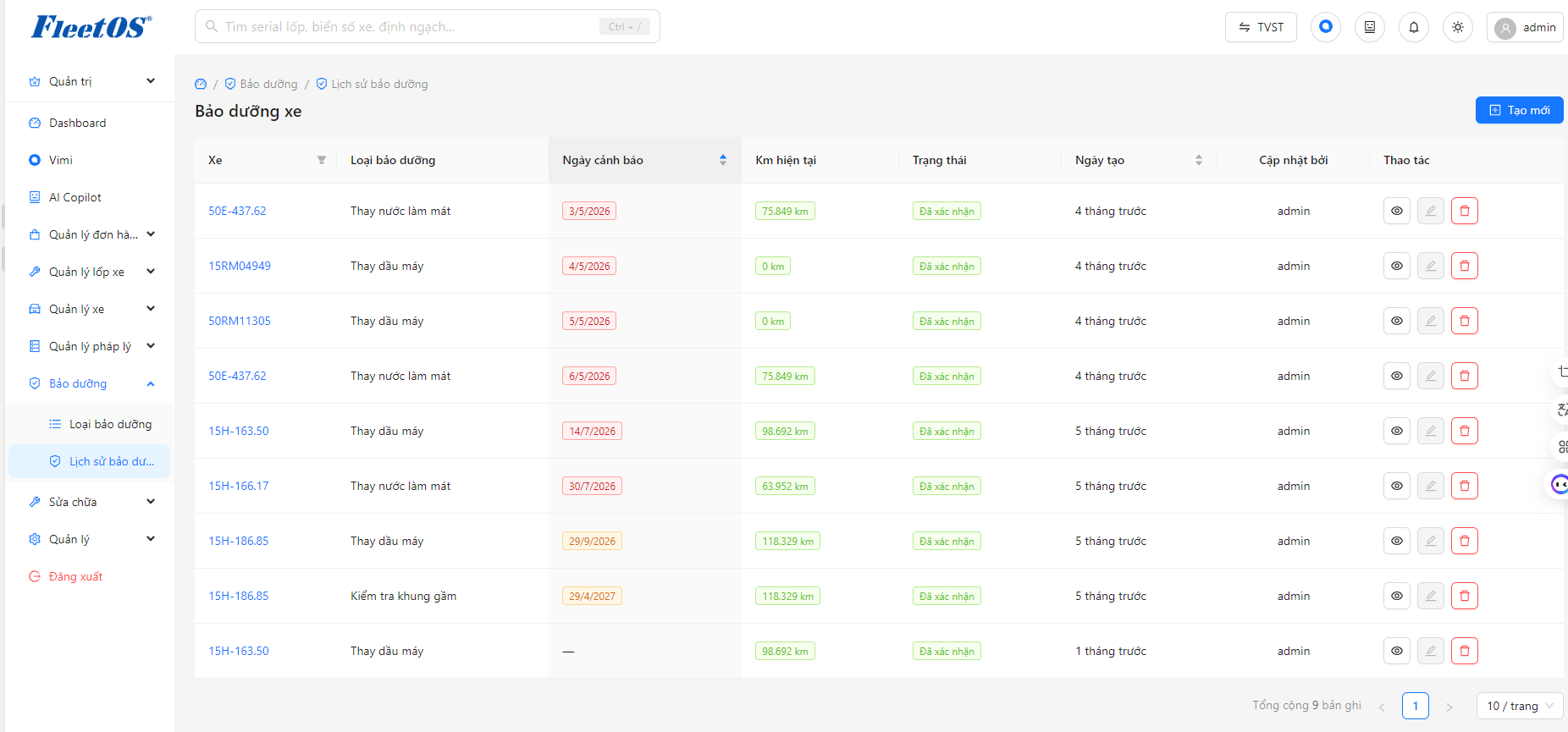Delete the 15RM04949 maintenance record
Screen dimensions: 1568x732
(1464, 266)
